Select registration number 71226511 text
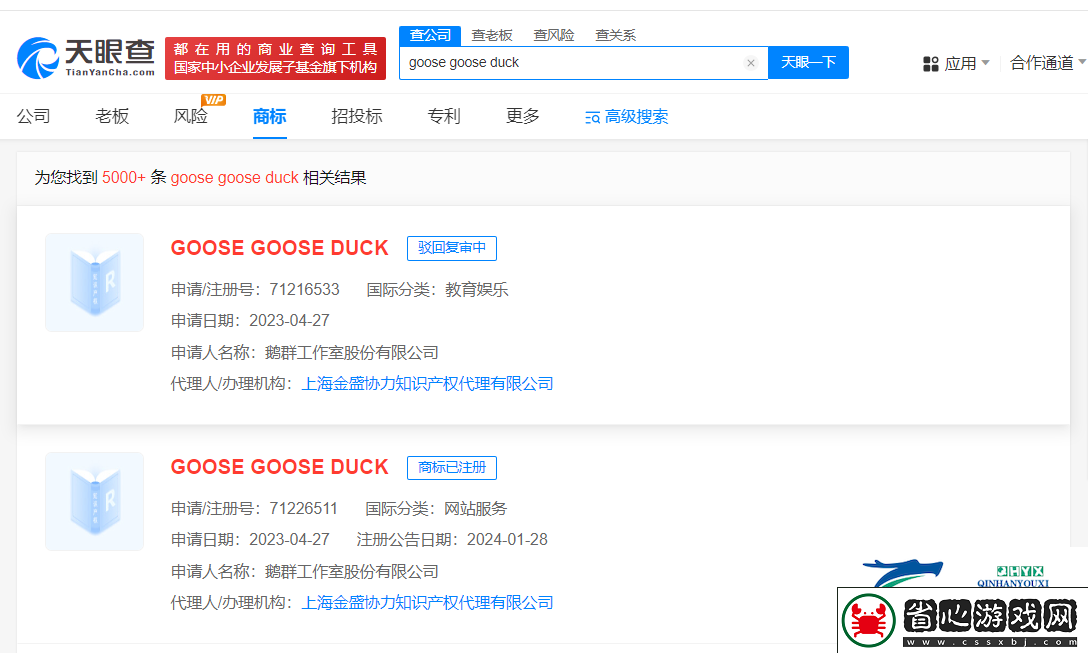This screenshot has height=653, width=1088. [x=303, y=509]
